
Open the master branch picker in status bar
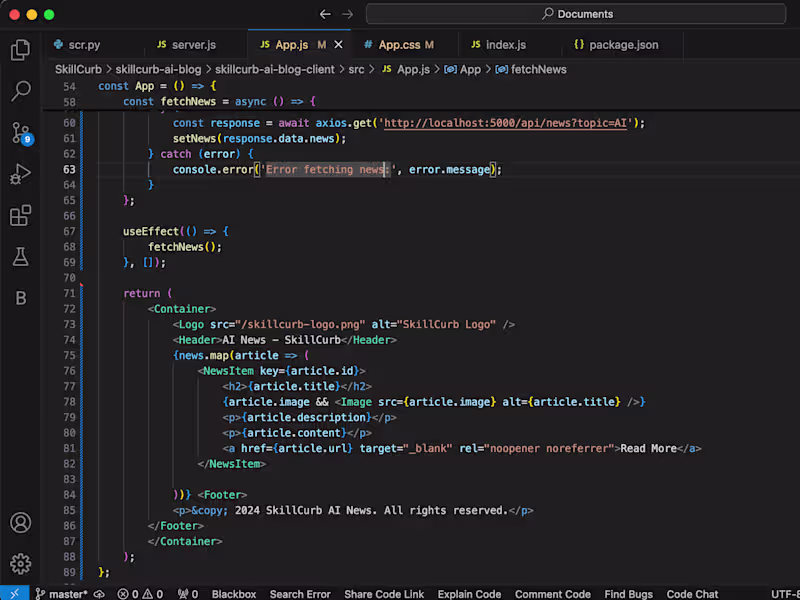point(61,593)
